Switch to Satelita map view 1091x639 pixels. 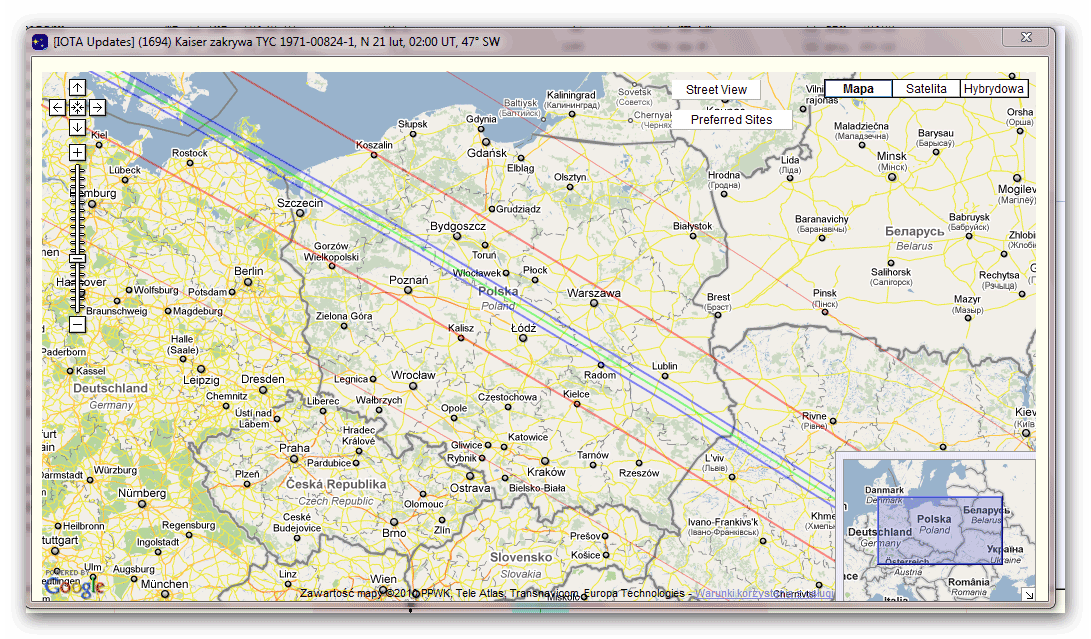coord(926,88)
